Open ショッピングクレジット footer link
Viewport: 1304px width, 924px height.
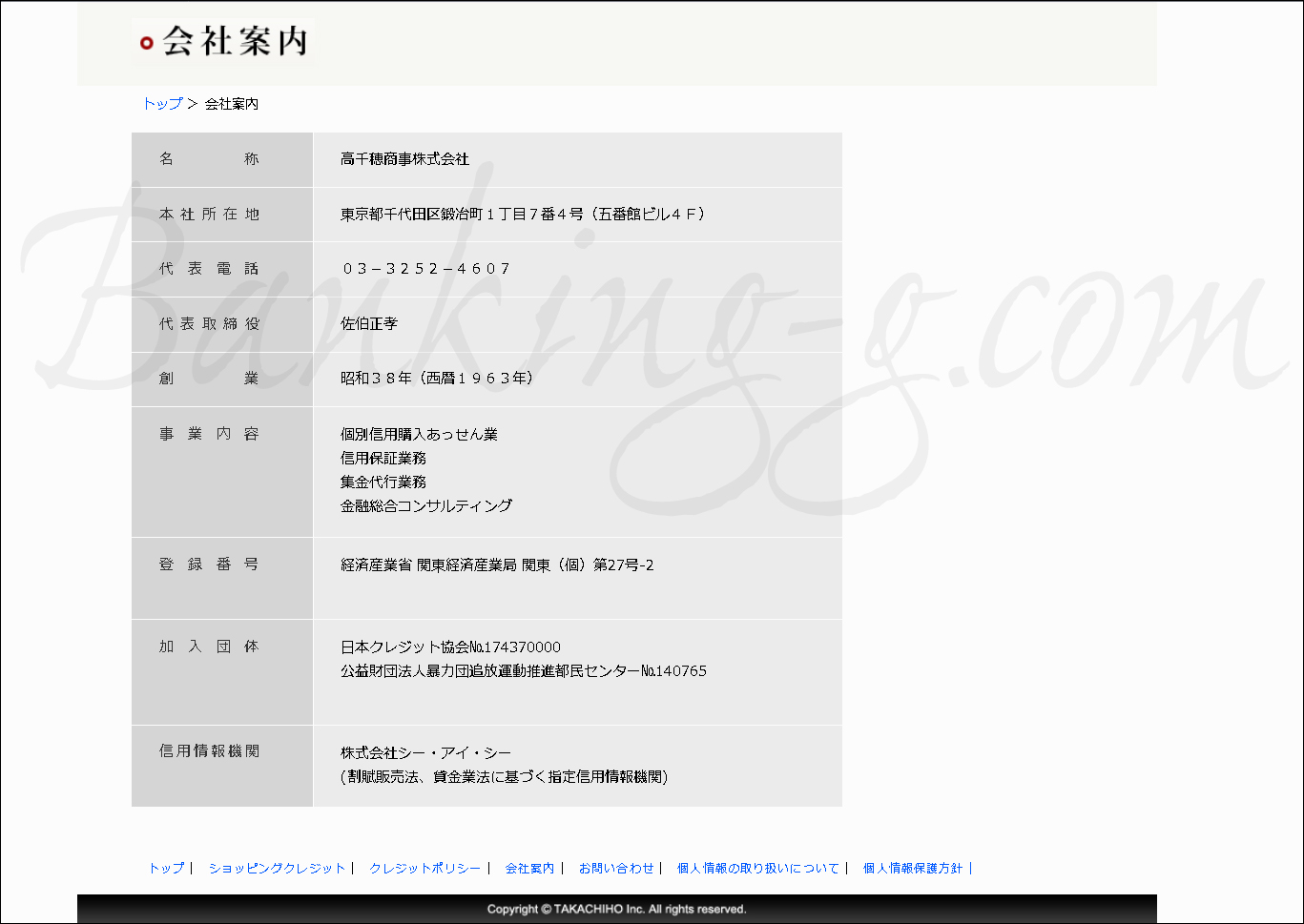pos(277,868)
